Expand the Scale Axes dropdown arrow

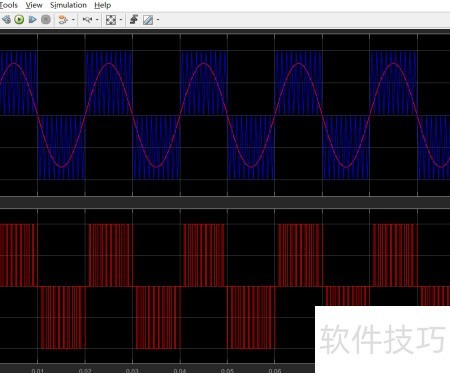(121, 20)
